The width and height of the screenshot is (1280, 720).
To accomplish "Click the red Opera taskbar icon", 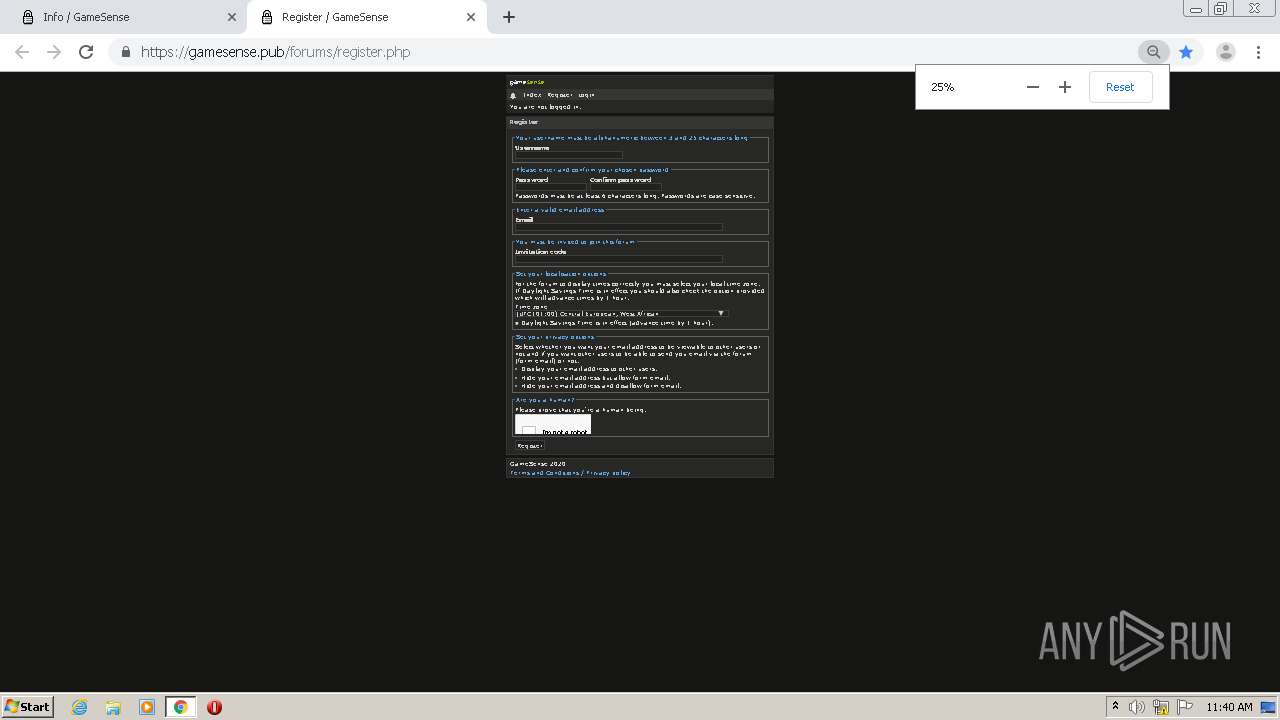I will point(214,707).
